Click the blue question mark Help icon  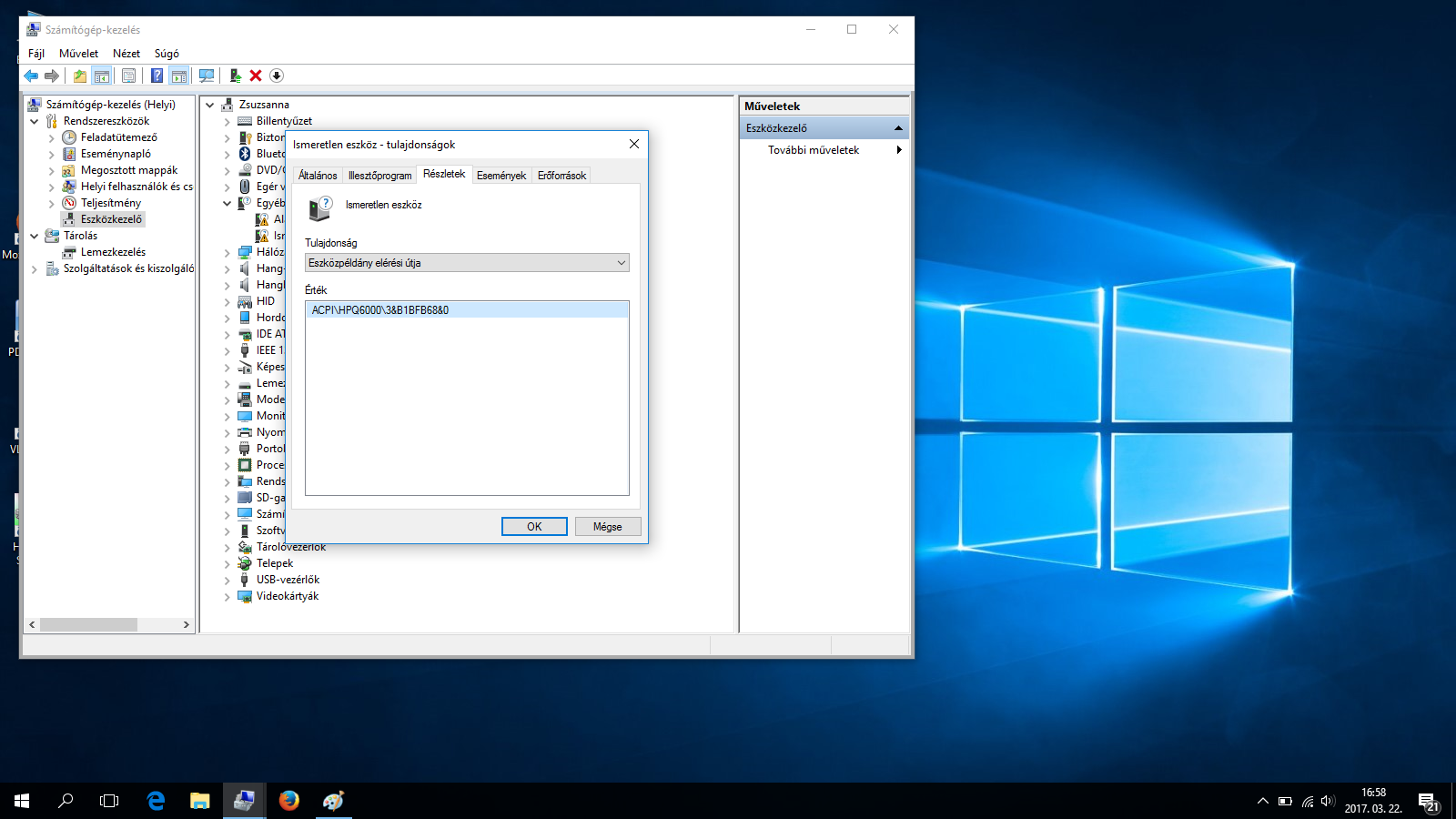tap(157, 76)
